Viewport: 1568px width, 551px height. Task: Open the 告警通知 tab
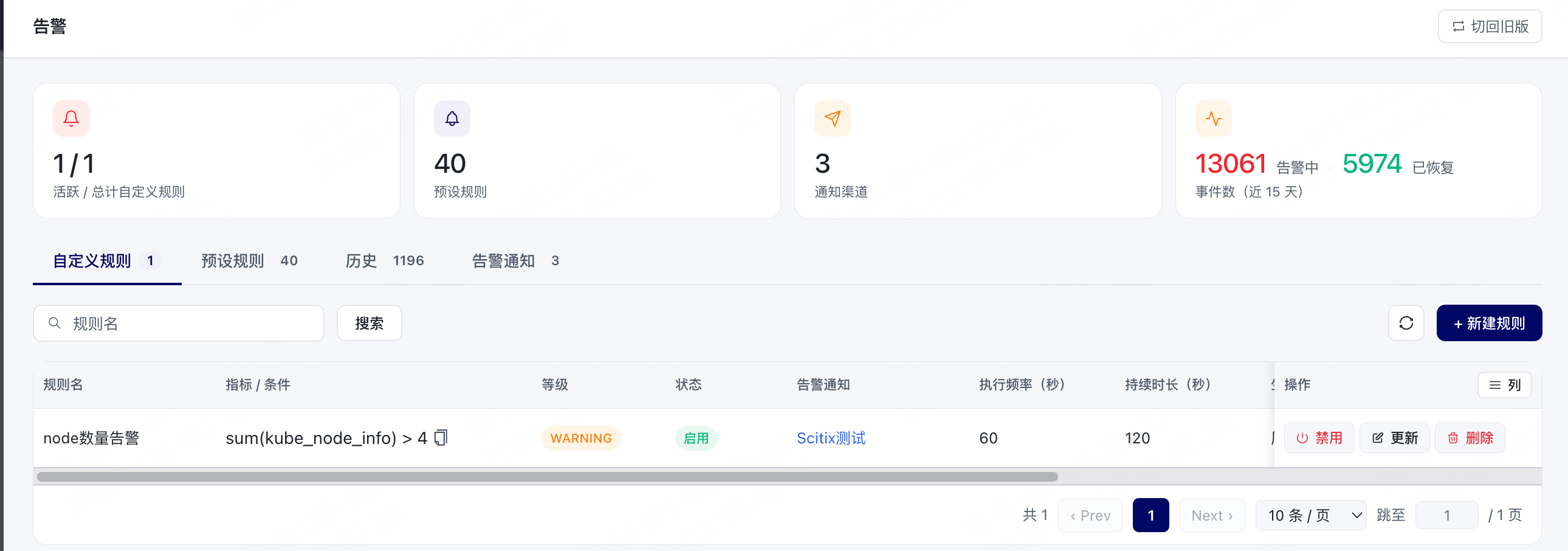(515, 260)
